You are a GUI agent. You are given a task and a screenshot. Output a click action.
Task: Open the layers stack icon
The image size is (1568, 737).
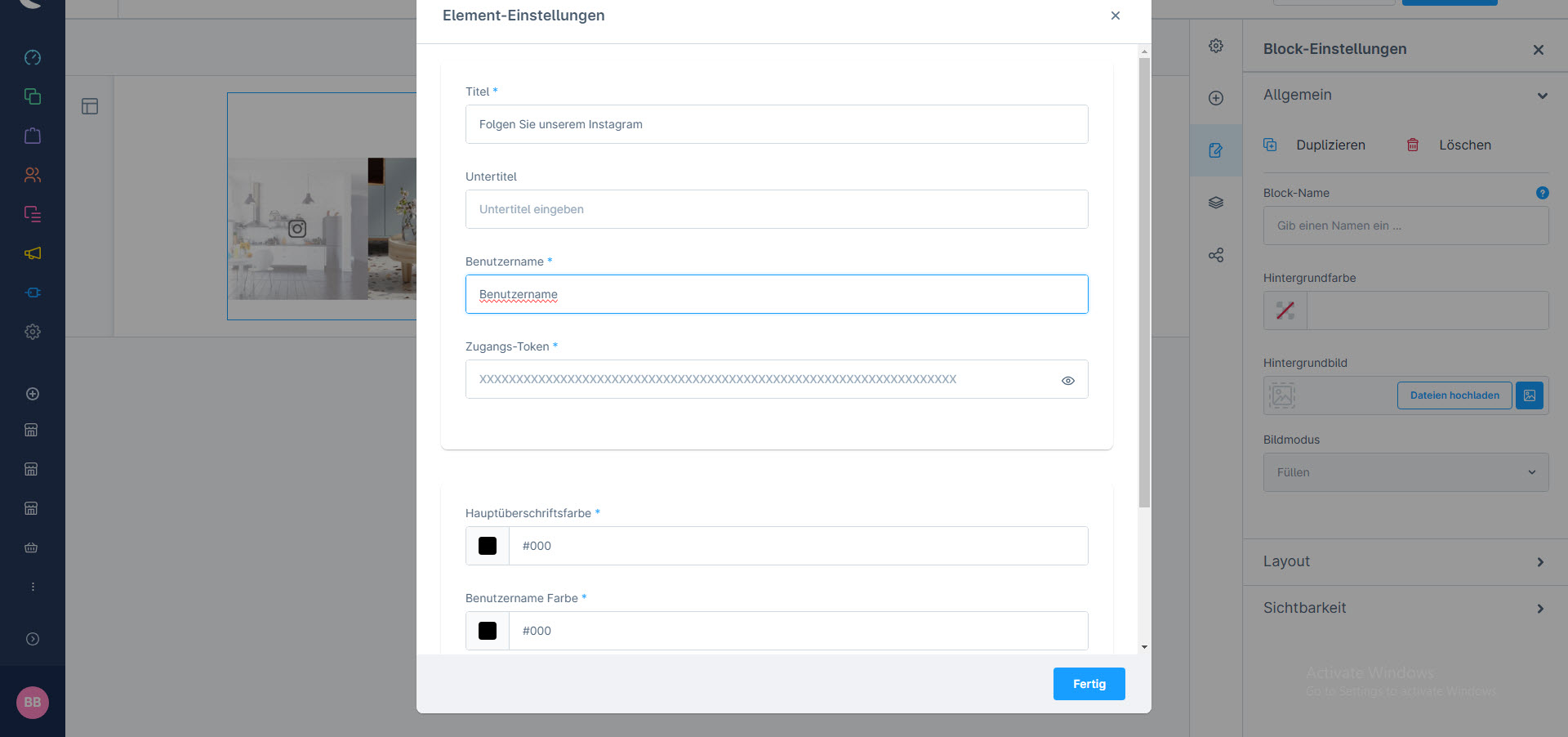tap(1216, 203)
